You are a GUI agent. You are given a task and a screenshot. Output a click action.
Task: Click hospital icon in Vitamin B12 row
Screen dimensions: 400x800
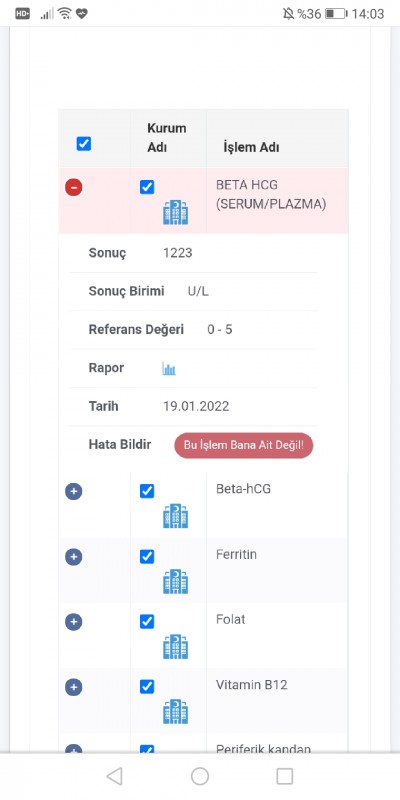[x=176, y=712]
